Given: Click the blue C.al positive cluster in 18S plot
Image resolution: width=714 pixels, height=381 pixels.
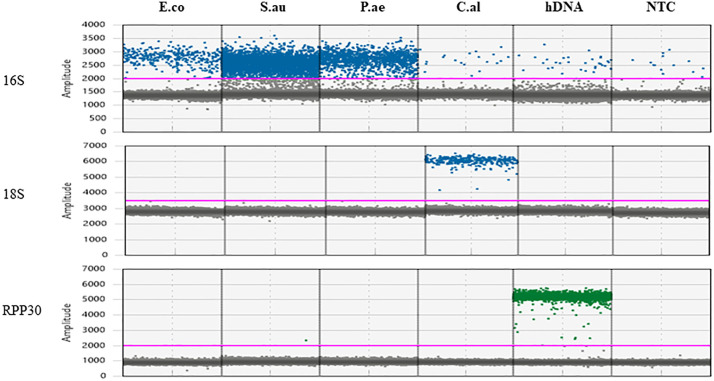Looking at the screenshot, I should (x=471, y=160).
